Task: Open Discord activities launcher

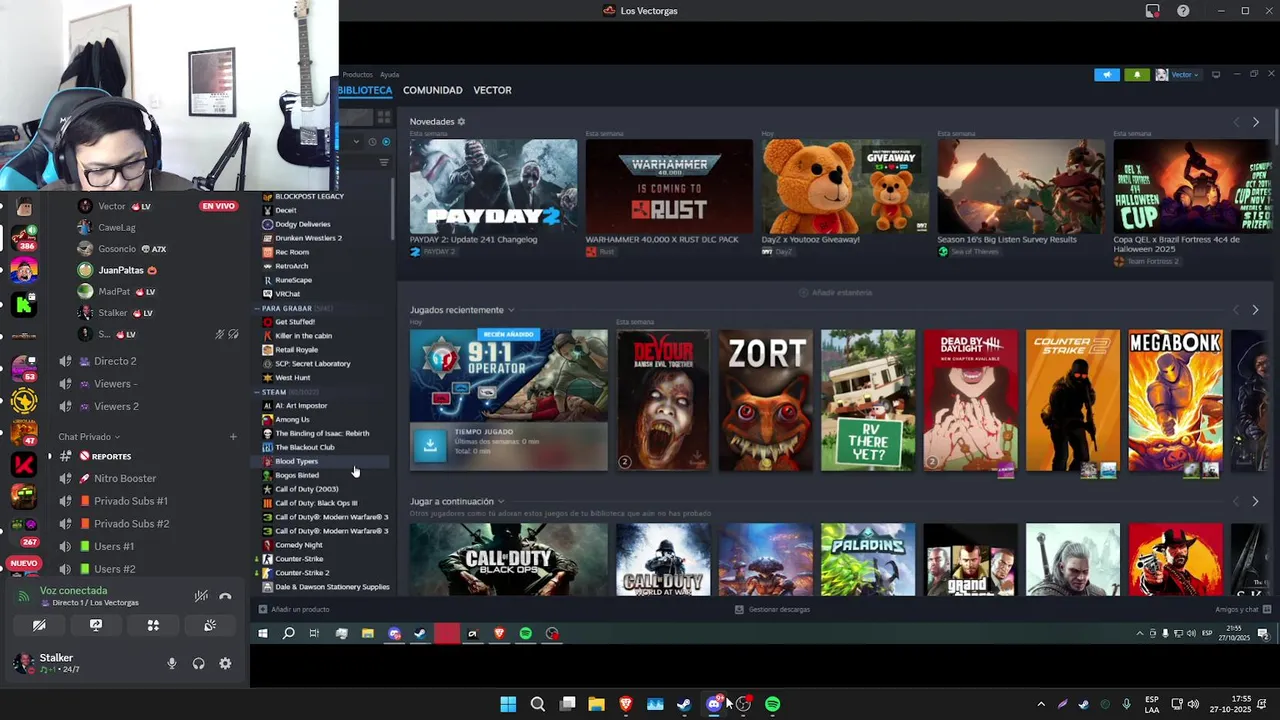Action: pos(153,625)
